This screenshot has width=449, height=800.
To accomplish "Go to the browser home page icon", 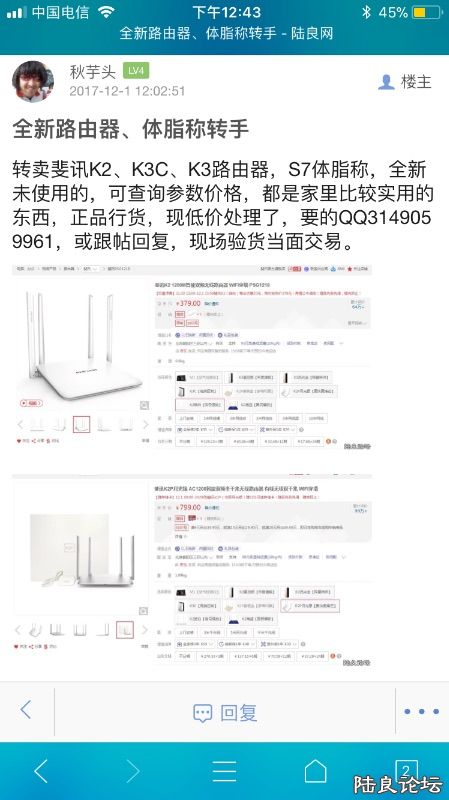I will (x=315, y=770).
